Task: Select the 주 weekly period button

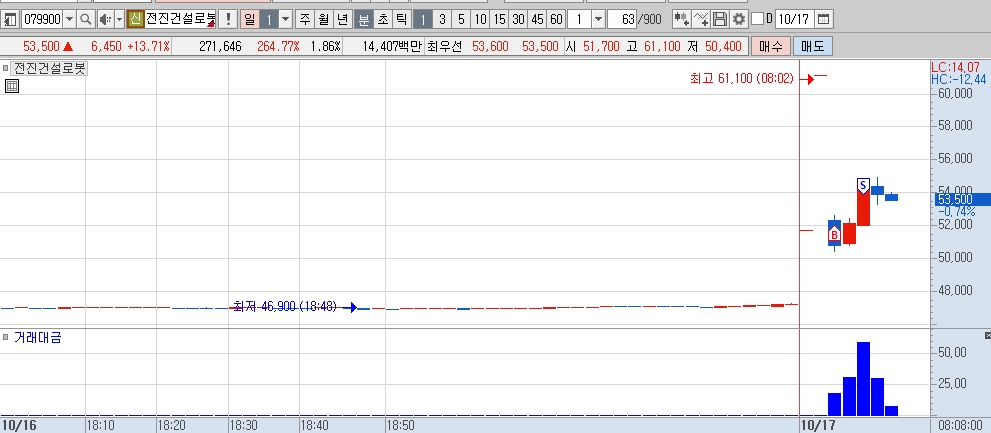Action: (x=305, y=19)
